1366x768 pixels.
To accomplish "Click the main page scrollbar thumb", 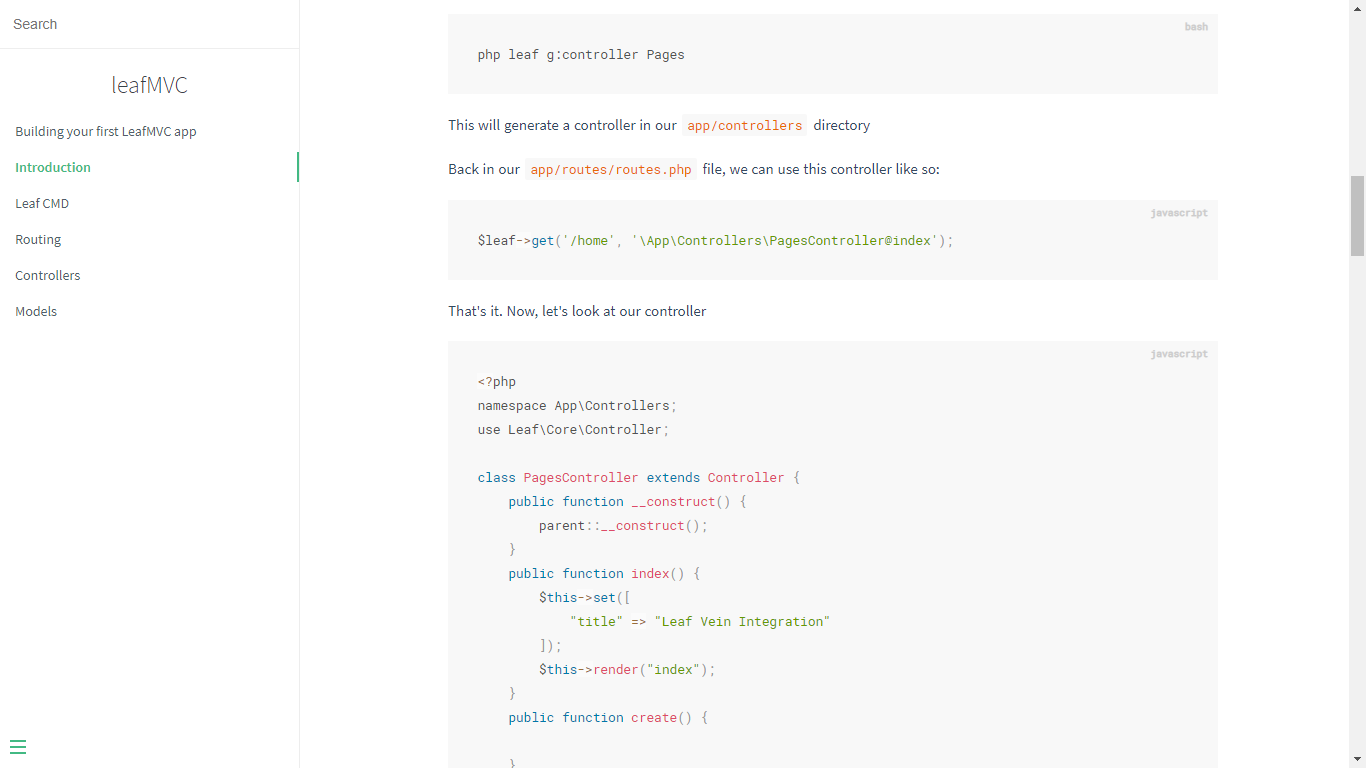I will tap(1358, 217).
